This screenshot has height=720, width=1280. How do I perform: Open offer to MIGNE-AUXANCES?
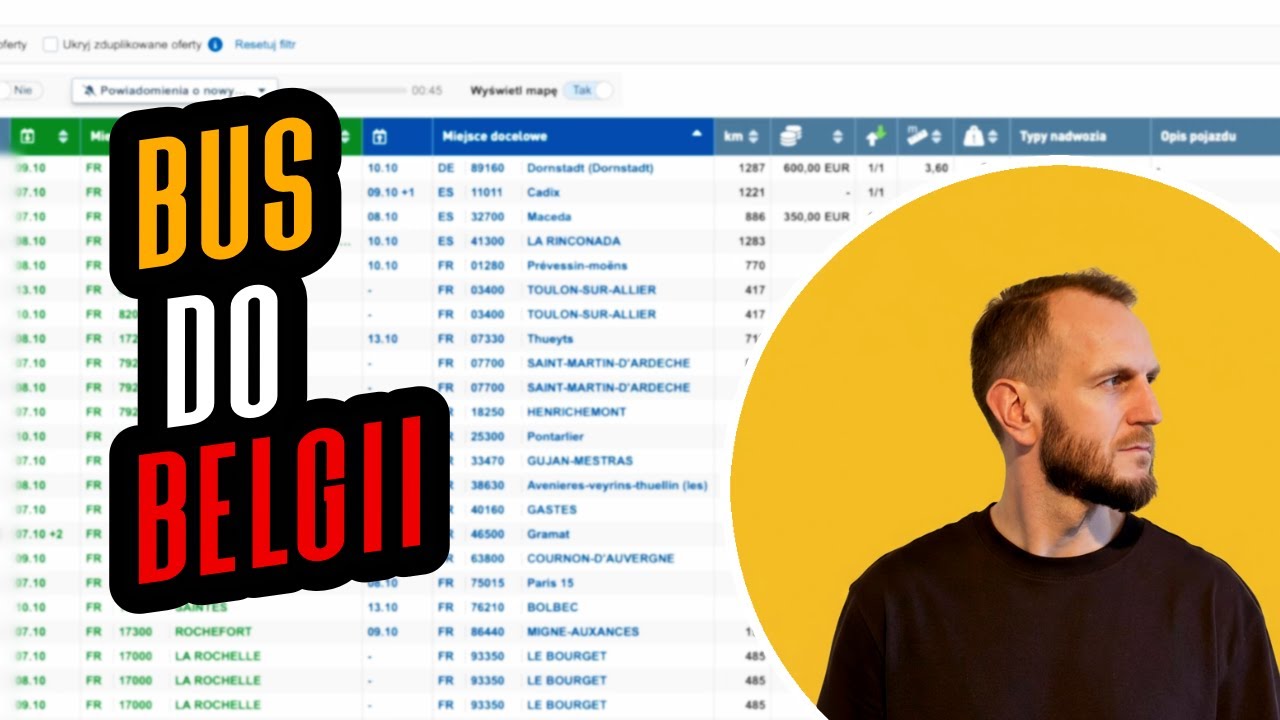pyautogui.click(x=583, y=632)
